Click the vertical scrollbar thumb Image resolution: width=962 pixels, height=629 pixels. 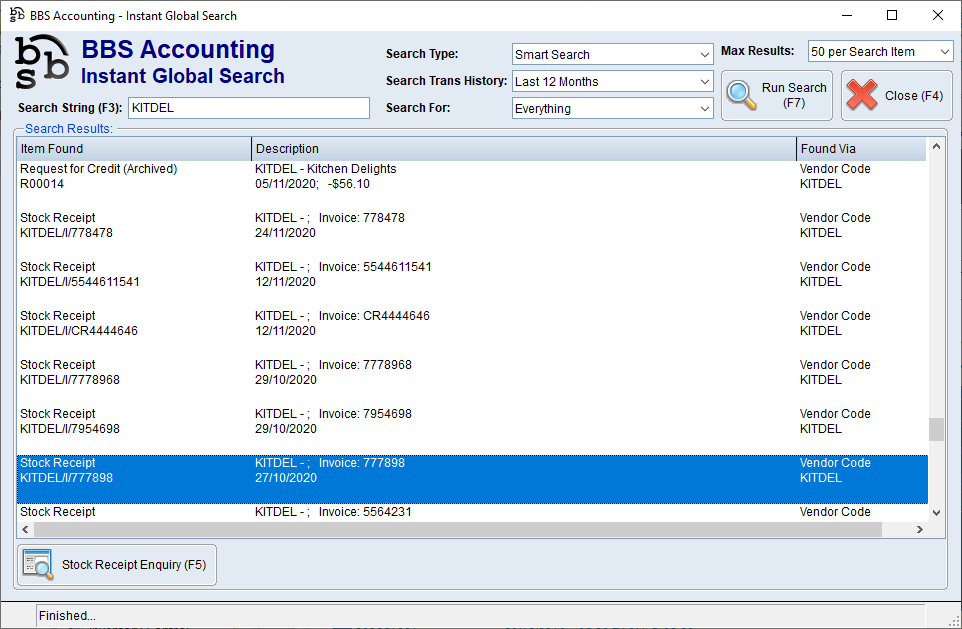(936, 430)
